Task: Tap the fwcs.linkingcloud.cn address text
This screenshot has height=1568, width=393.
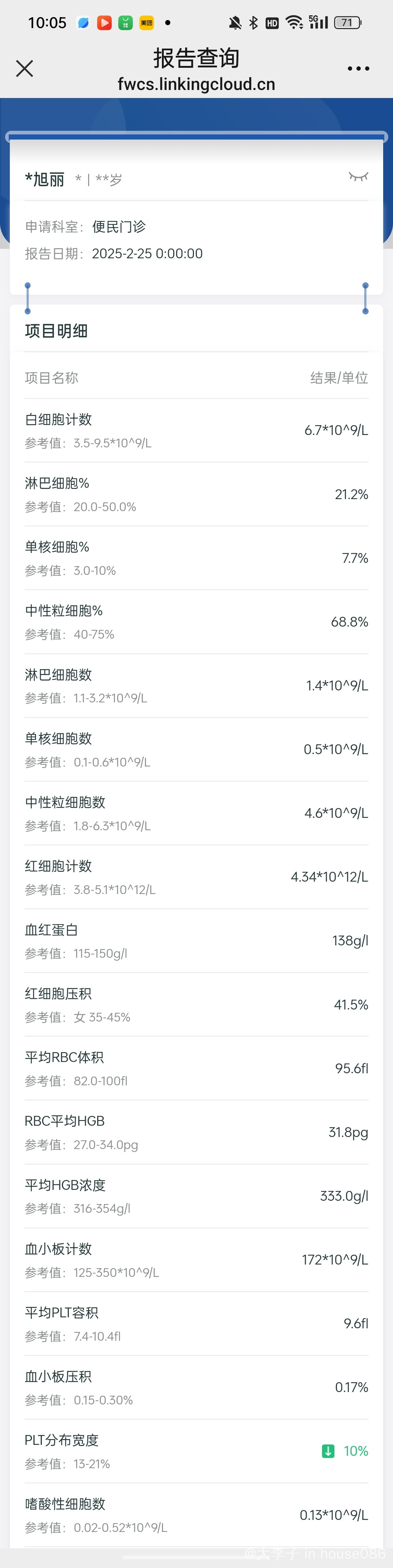Action: pos(196,84)
